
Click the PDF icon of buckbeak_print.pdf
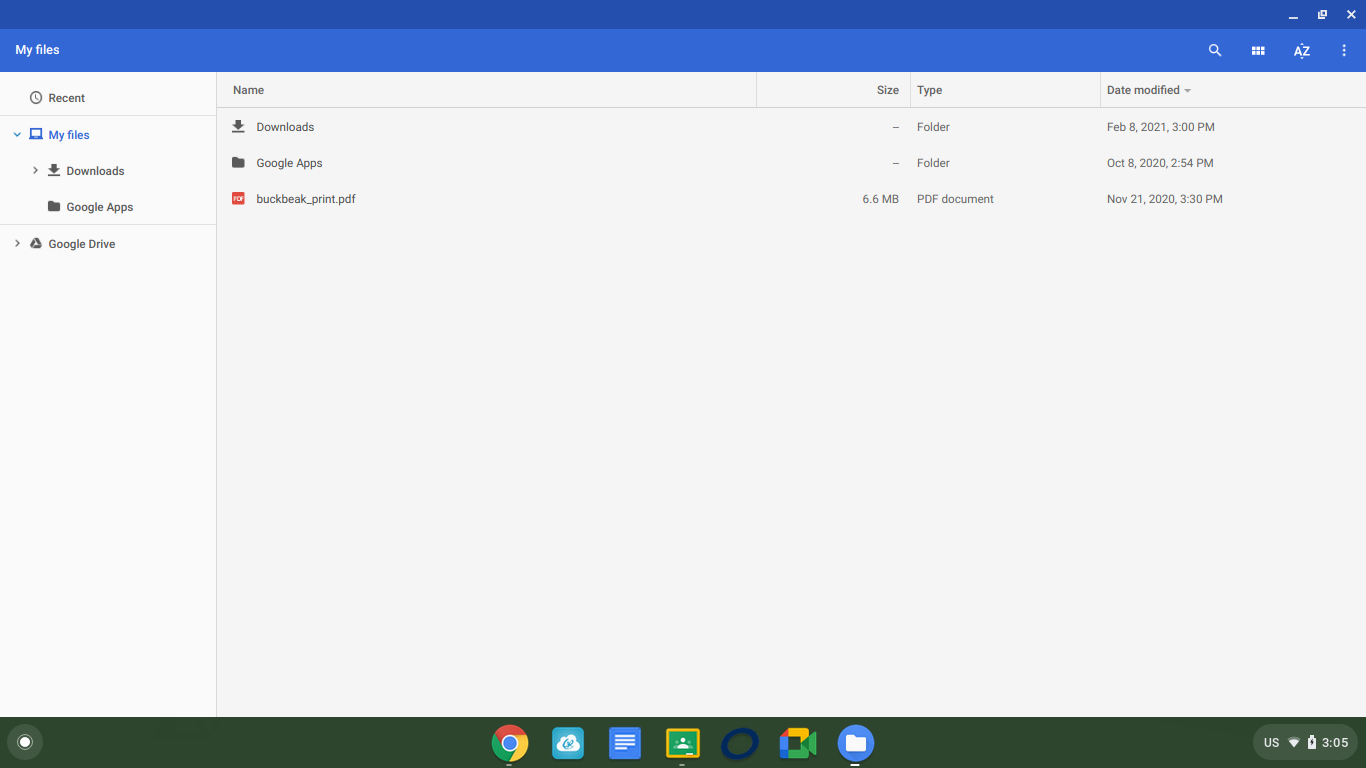[x=238, y=199]
